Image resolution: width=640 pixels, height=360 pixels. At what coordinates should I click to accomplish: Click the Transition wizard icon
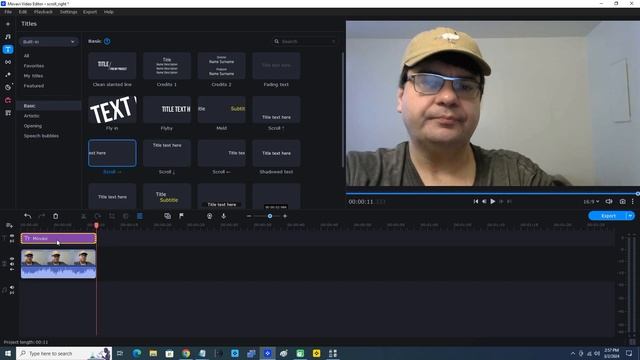[x=167, y=216]
